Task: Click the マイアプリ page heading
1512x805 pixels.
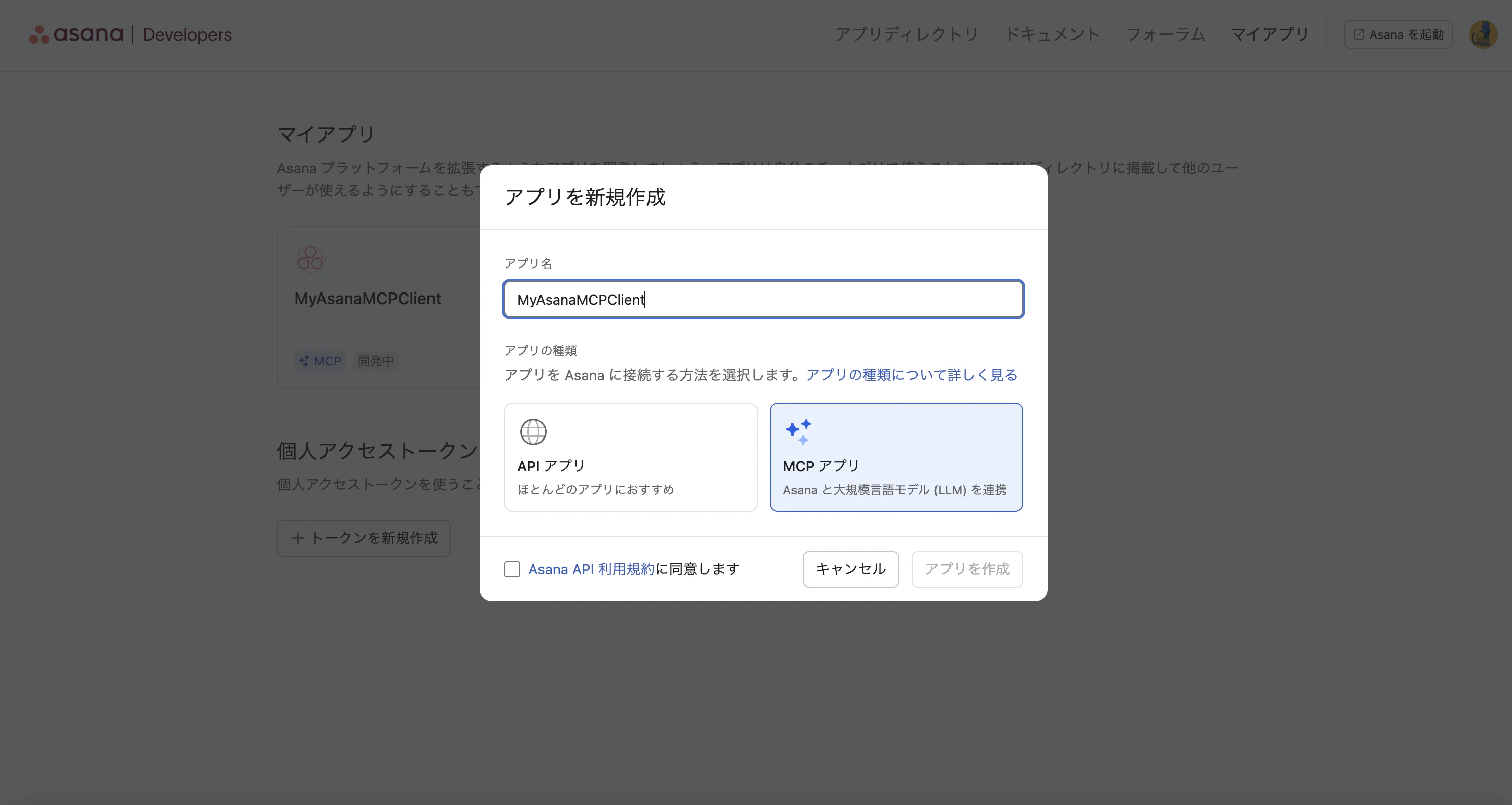Action: [327, 134]
